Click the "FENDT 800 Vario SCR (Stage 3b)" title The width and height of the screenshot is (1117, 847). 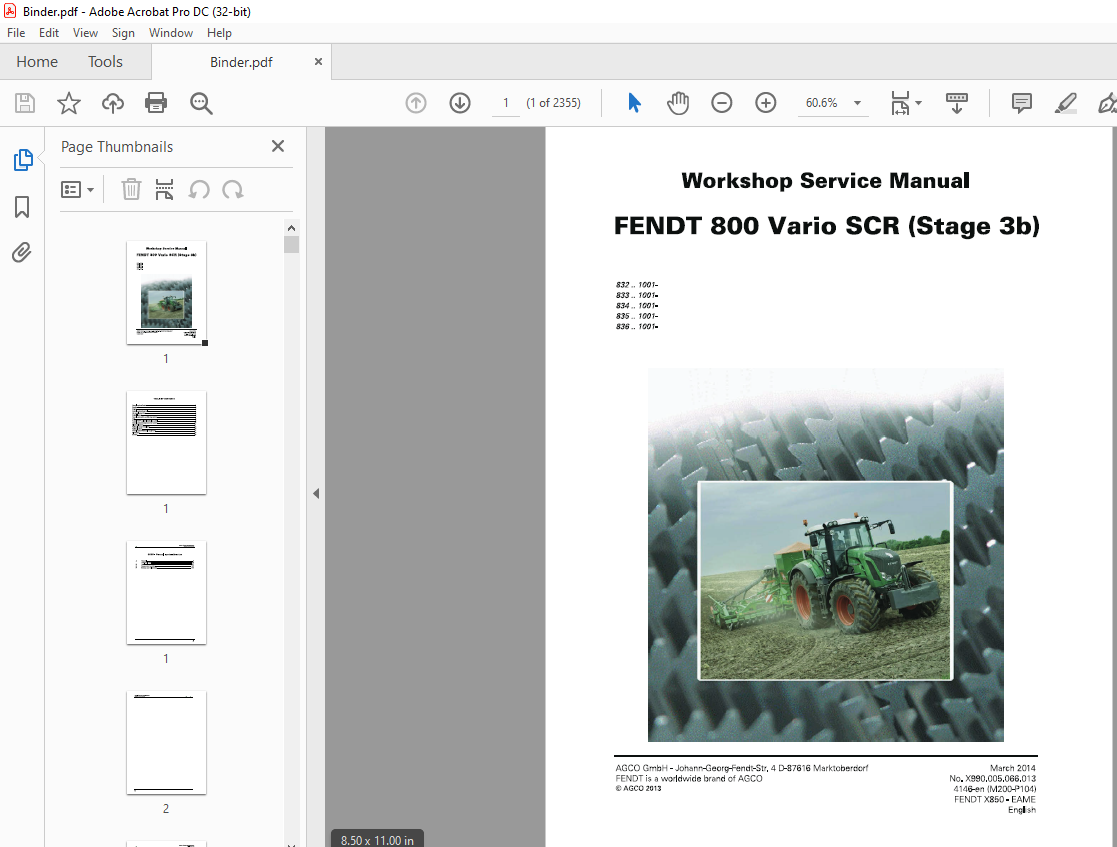(x=826, y=226)
